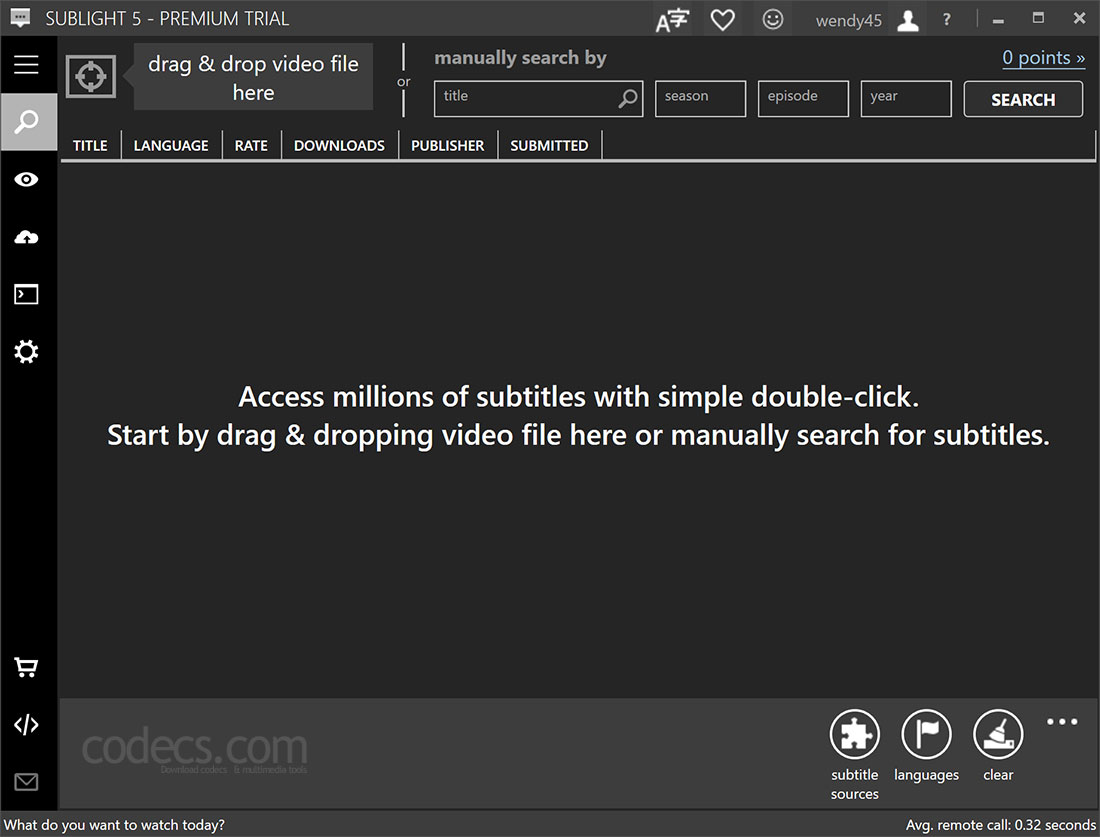Image resolution: width=1100 pixels, height=837 pixels.
Task: Click the wendy45 username
Action: pyautogui.click(x=848, y=20)
